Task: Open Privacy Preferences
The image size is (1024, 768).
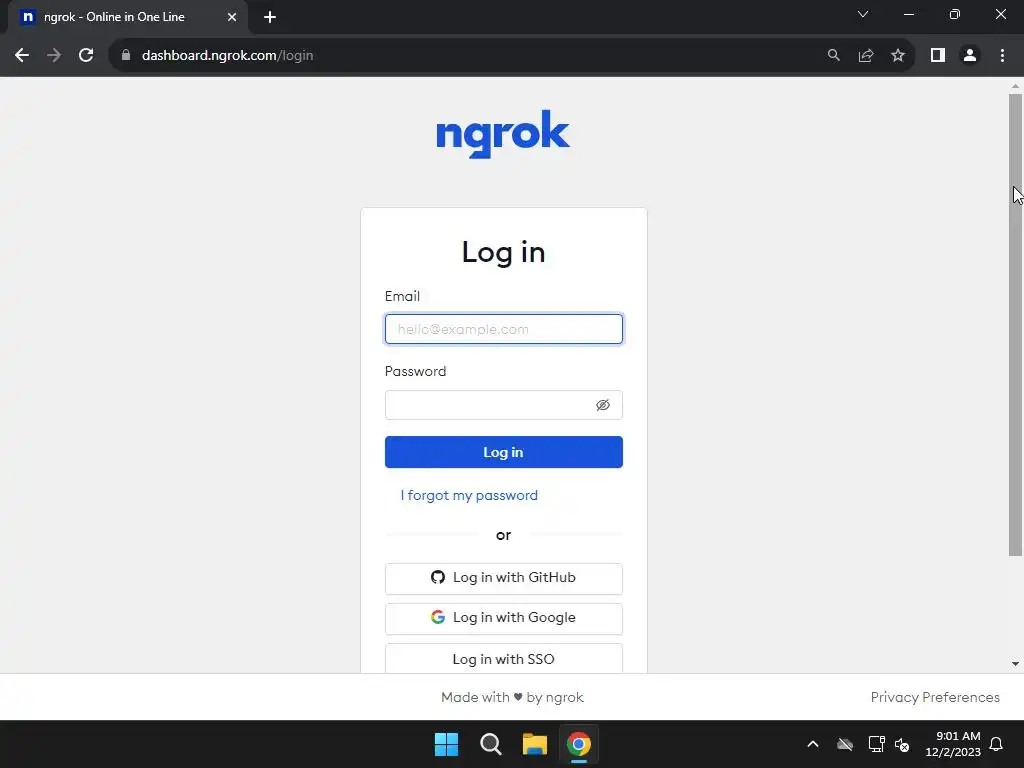Action: [x=935, y=697]
